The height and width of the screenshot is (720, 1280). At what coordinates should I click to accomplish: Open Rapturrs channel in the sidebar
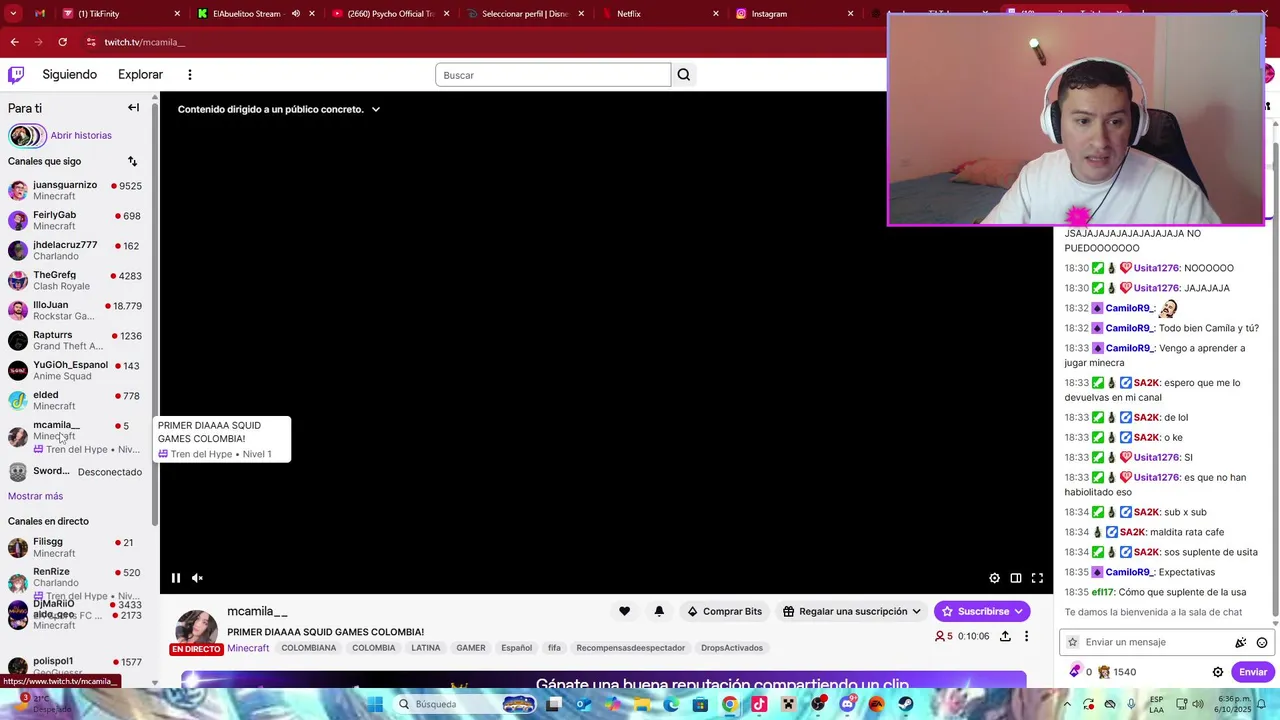pyautogui.click(x=76, y=340)
